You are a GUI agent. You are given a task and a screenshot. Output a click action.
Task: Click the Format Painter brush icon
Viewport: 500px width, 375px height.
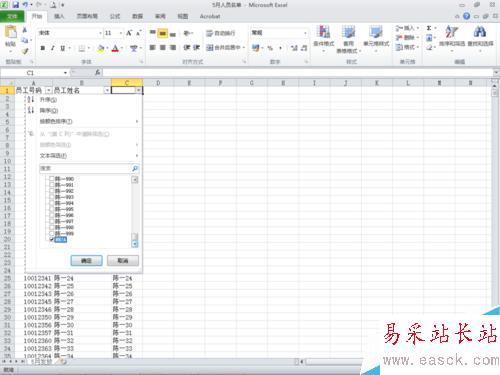[x=25, y=51]
